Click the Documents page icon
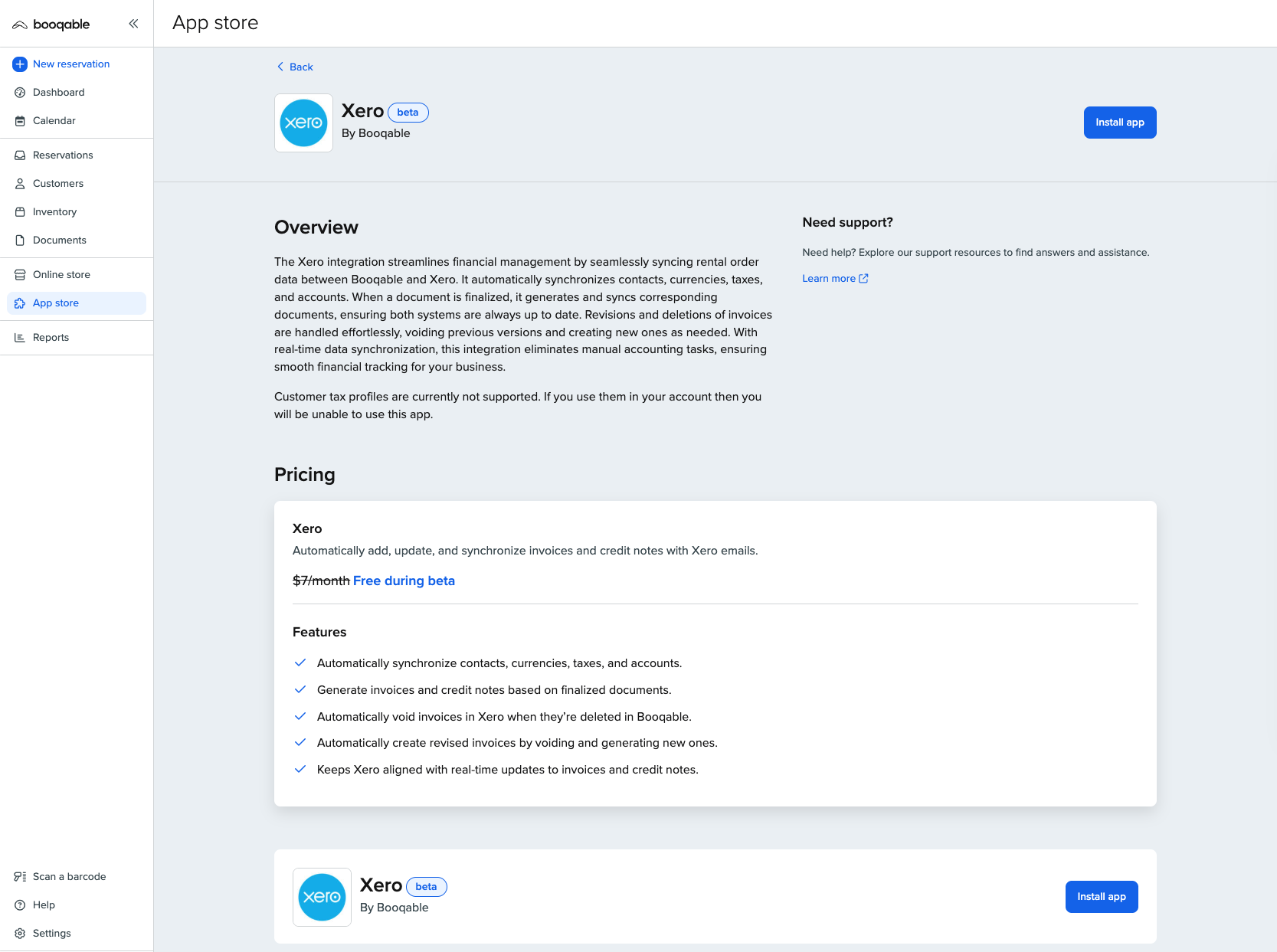Viewport: 1277px width, 952px height. coord(20,240)
